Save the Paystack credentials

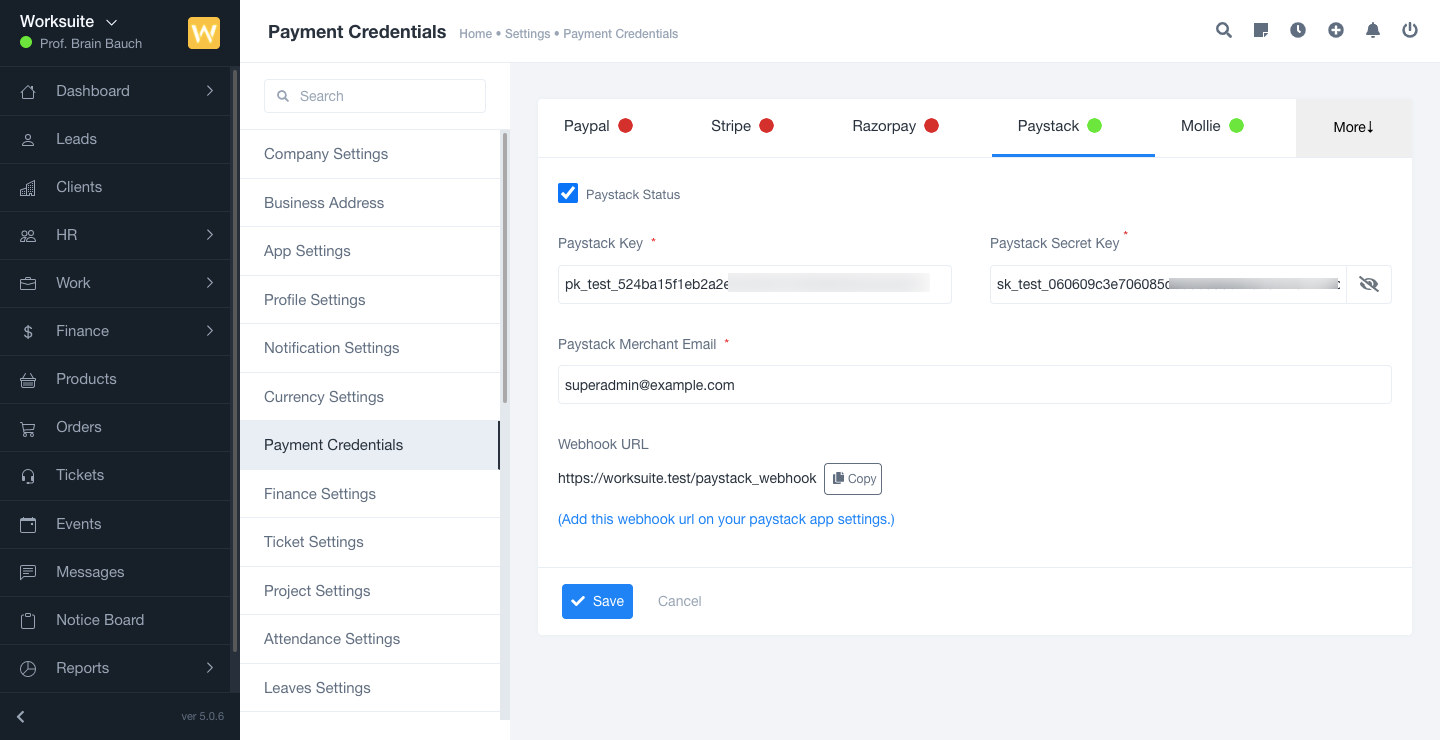click(x=597, y=601)
